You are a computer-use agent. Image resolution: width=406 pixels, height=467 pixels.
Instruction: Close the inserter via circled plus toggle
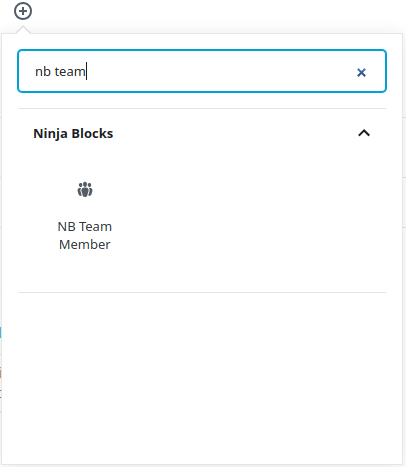(x=23, y=11)
